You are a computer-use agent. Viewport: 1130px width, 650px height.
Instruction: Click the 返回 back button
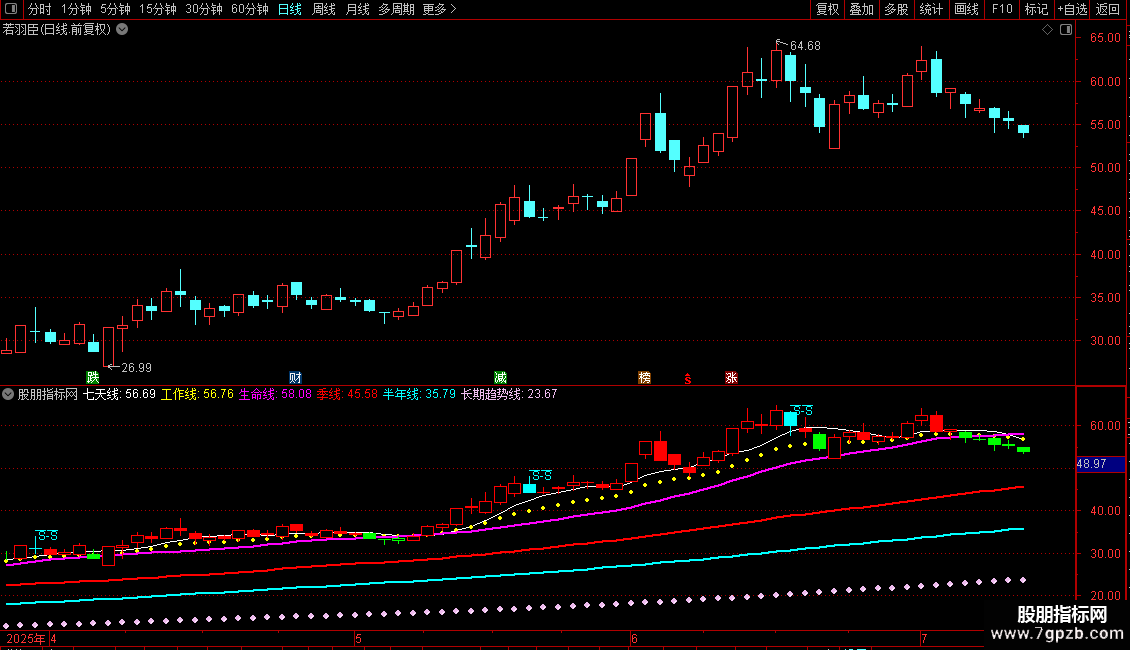(x=1108, y=9)
